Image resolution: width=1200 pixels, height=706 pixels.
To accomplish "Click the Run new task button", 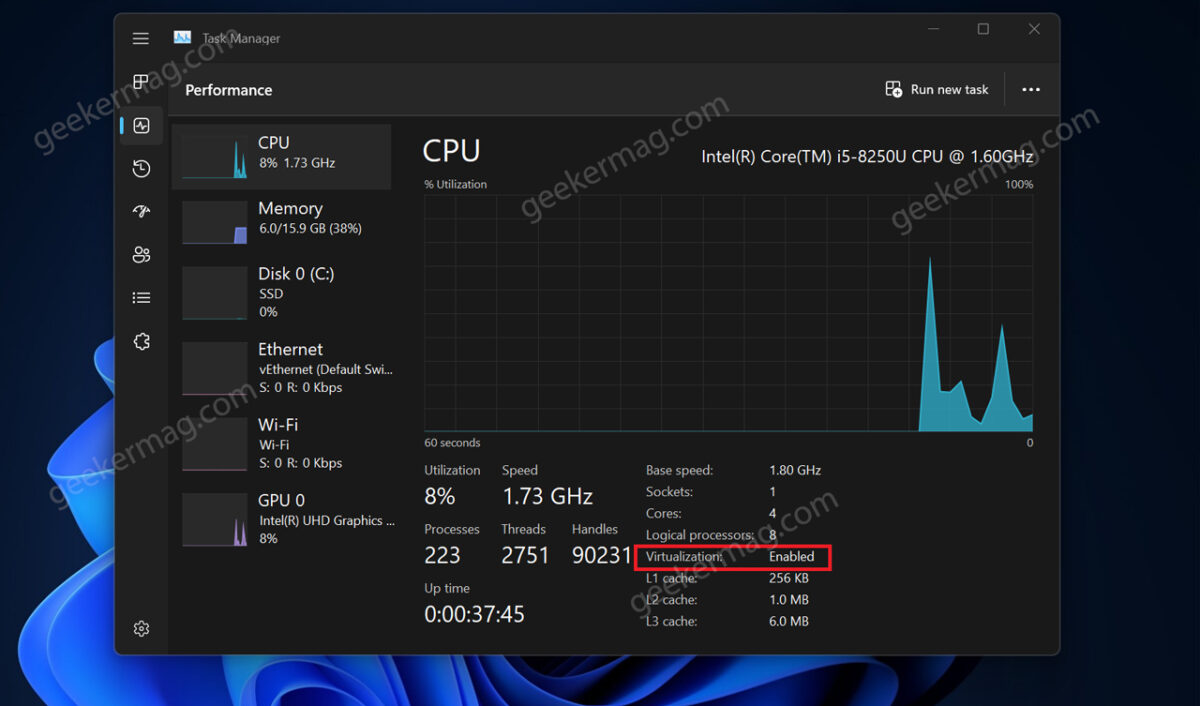I will pyautogui.click(x=936, y=89).
